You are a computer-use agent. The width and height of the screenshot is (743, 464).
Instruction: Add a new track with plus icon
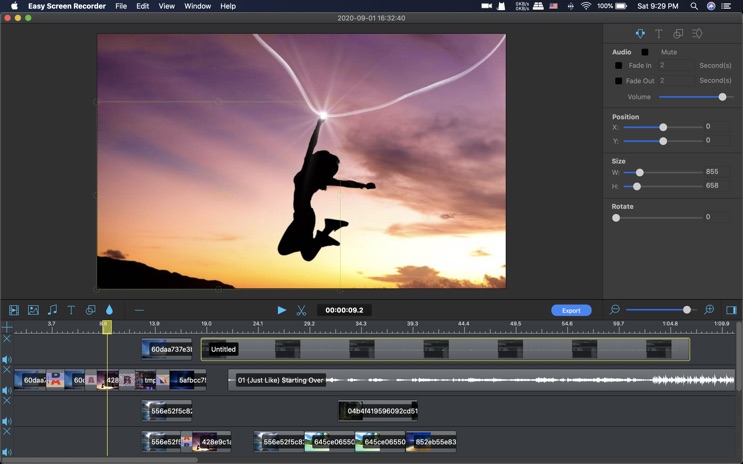[x=7, y=327]
